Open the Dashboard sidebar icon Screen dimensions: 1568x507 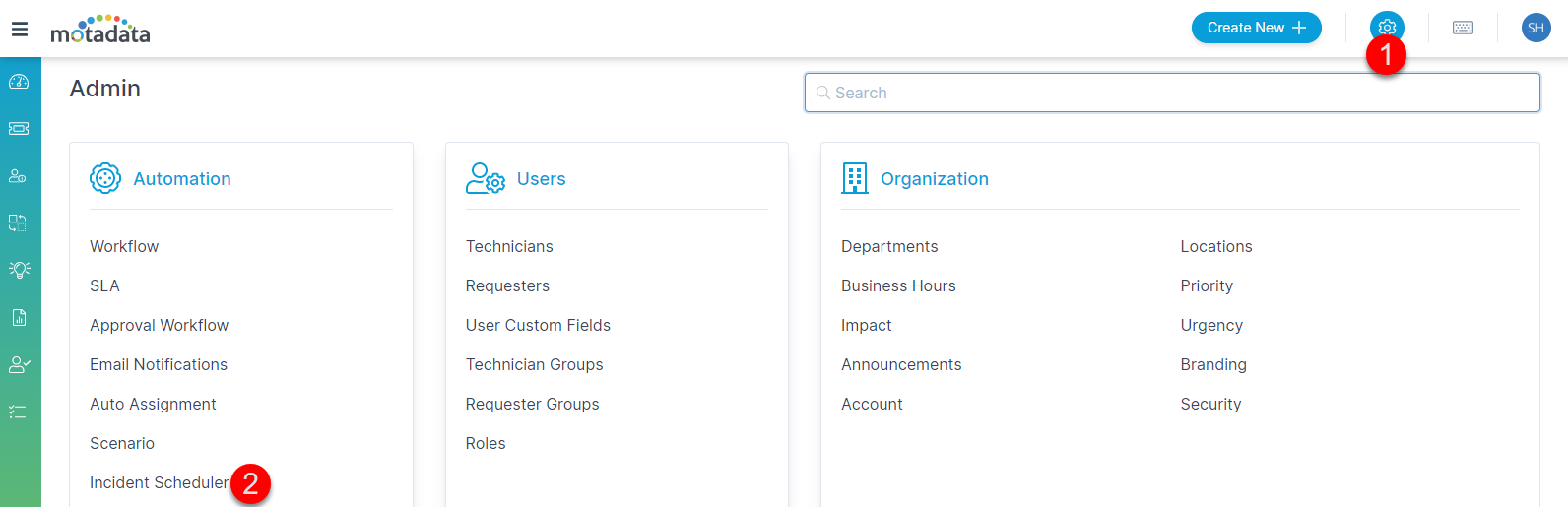19,82
